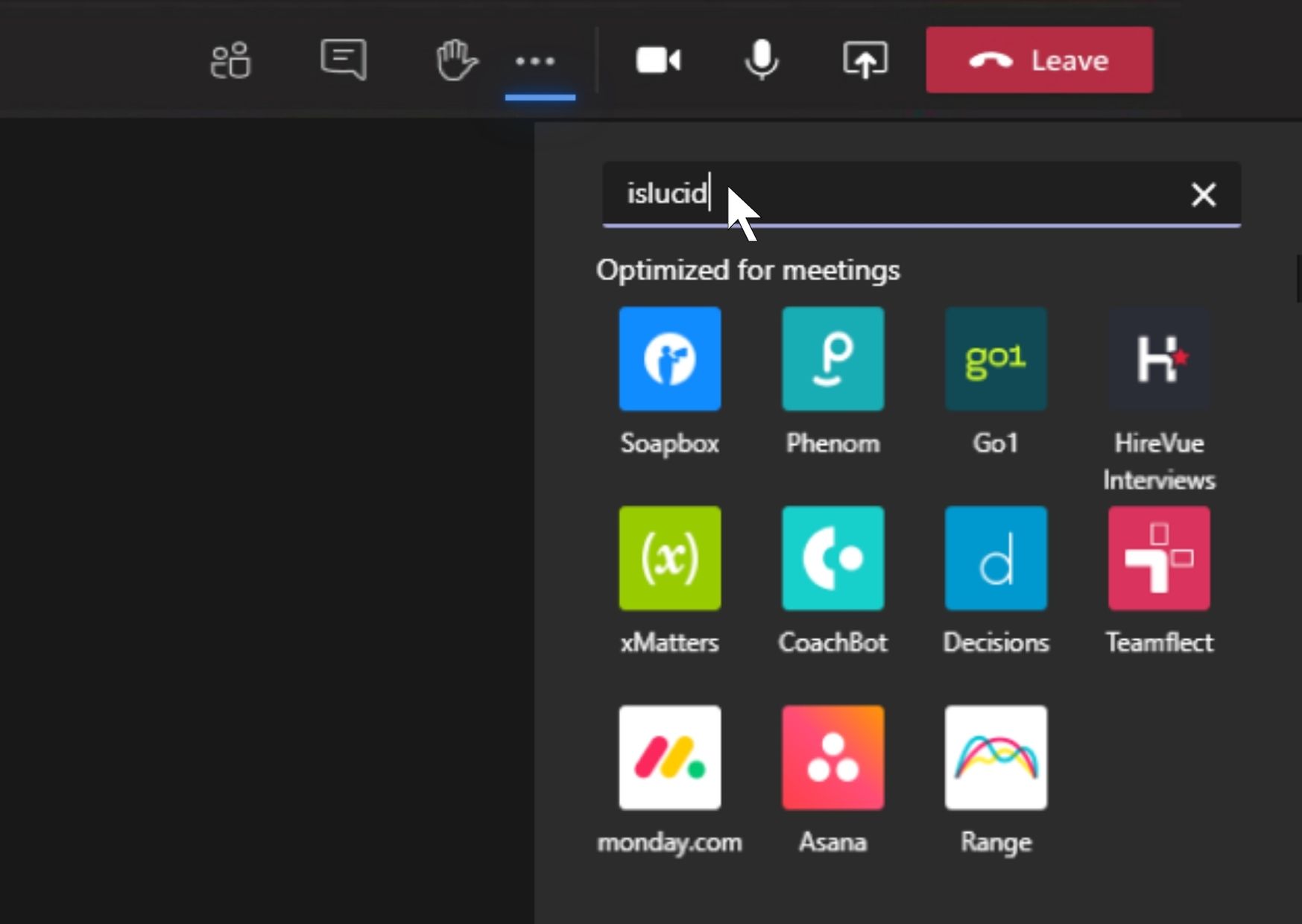Select the HireVue Interviews app icon
Image resolution: width=1302 pixels, height=924 pixels.
coord(1159,358)
